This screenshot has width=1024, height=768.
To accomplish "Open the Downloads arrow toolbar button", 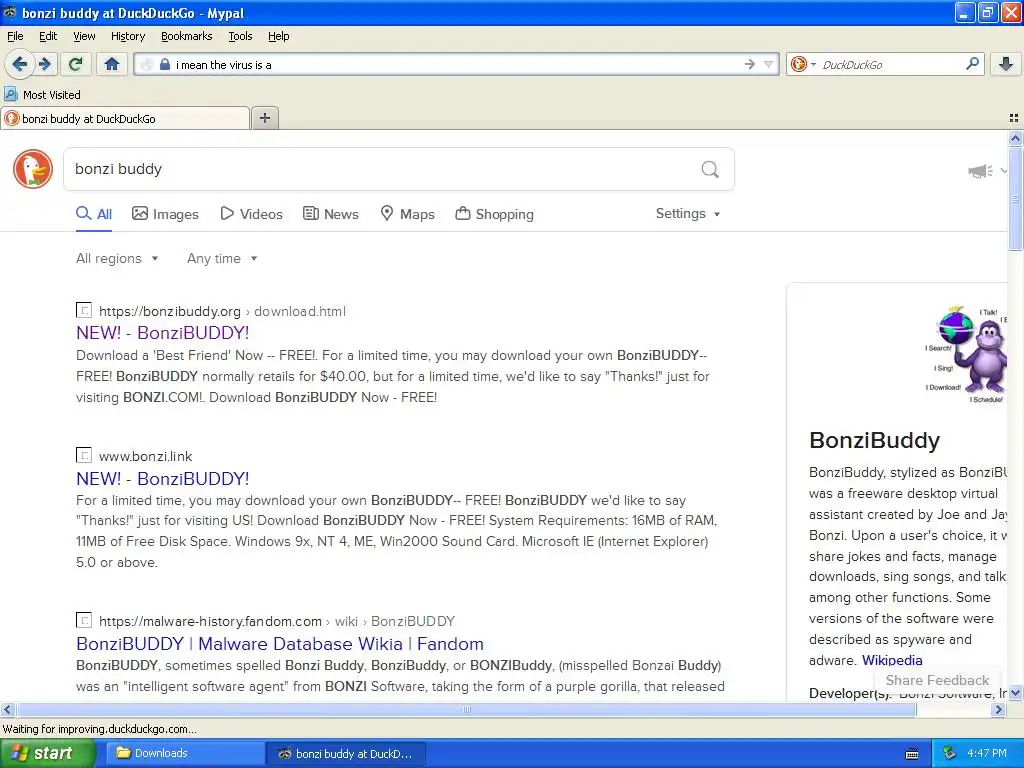I will point(1006,64).
